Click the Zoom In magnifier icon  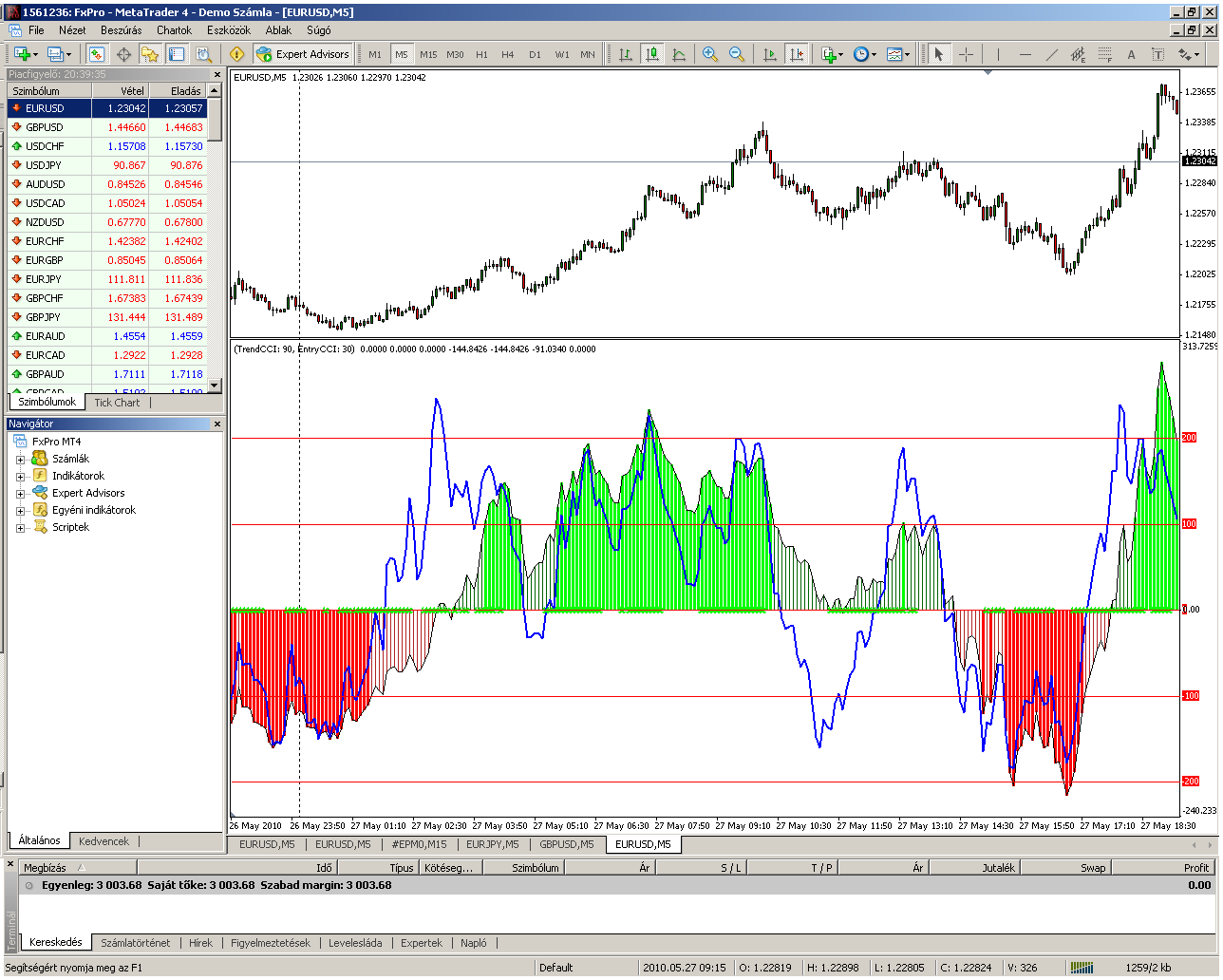tap(710, 54)
